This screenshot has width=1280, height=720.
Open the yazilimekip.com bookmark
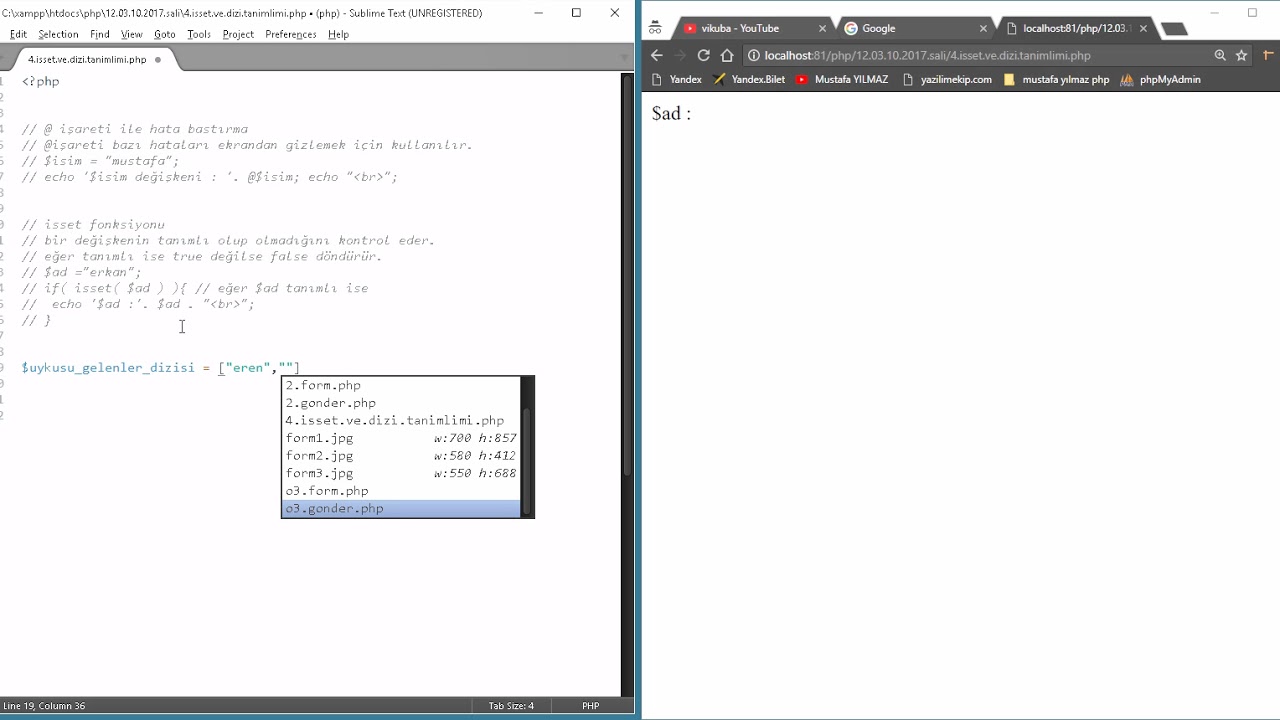click(947, 79)
